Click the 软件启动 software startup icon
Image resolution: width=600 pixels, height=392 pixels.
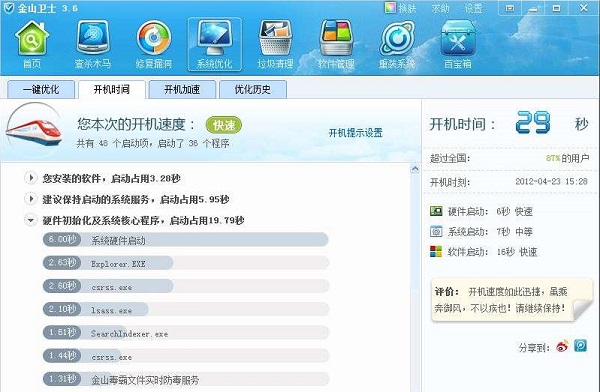[x=436, y=252]
